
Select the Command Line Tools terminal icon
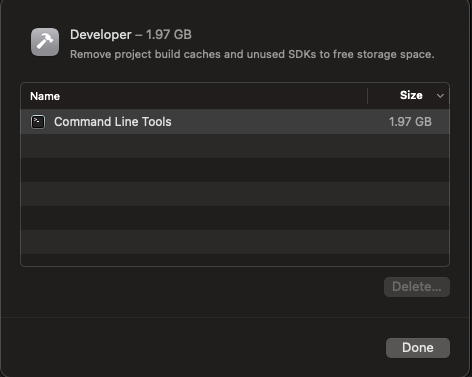tap(38, 122)
